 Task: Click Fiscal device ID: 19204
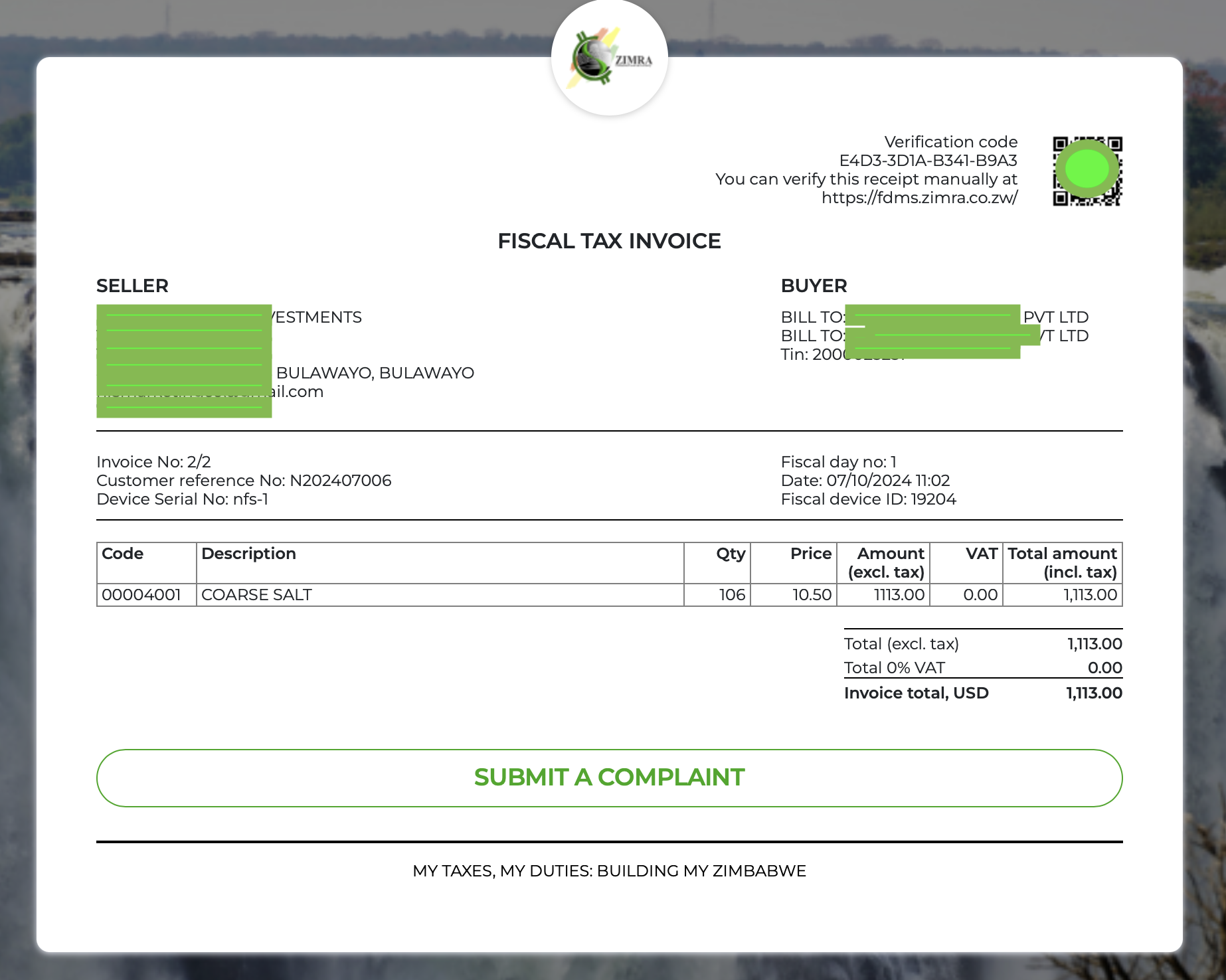click(x=869, y=499)
